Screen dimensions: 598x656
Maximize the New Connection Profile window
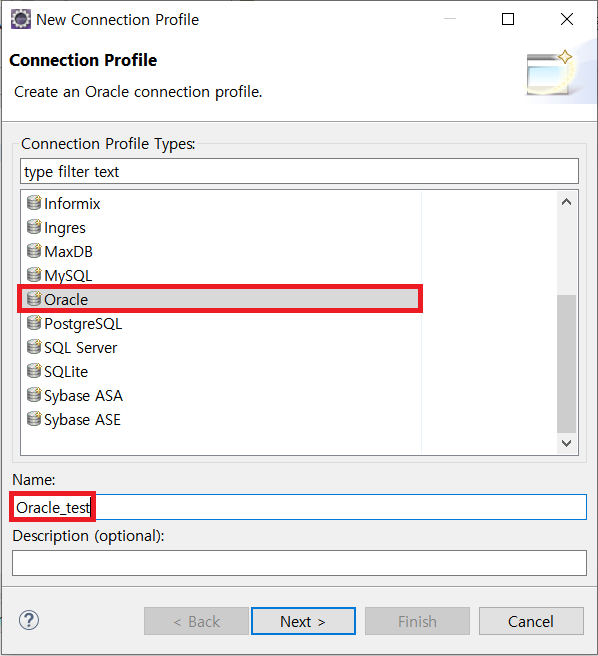coord(508,19)
